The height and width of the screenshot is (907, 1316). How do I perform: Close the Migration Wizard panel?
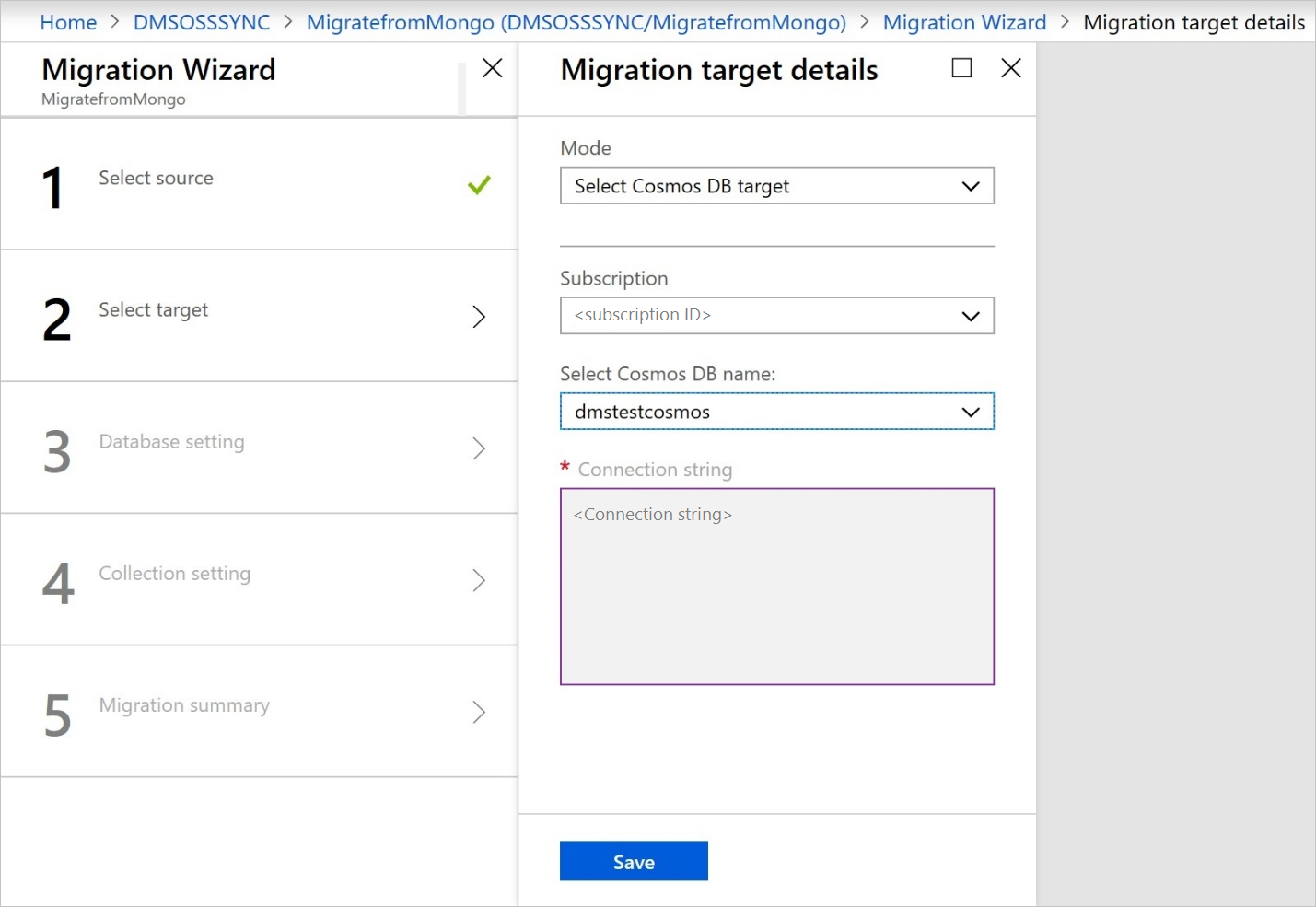493,68
